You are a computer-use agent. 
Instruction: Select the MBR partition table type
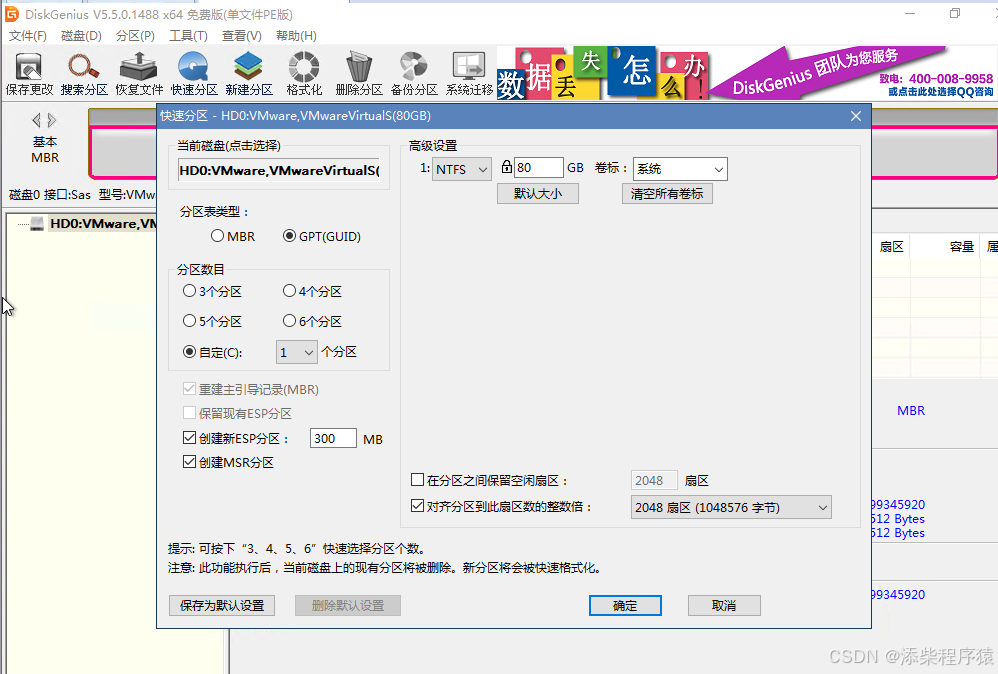click(232, 236)
